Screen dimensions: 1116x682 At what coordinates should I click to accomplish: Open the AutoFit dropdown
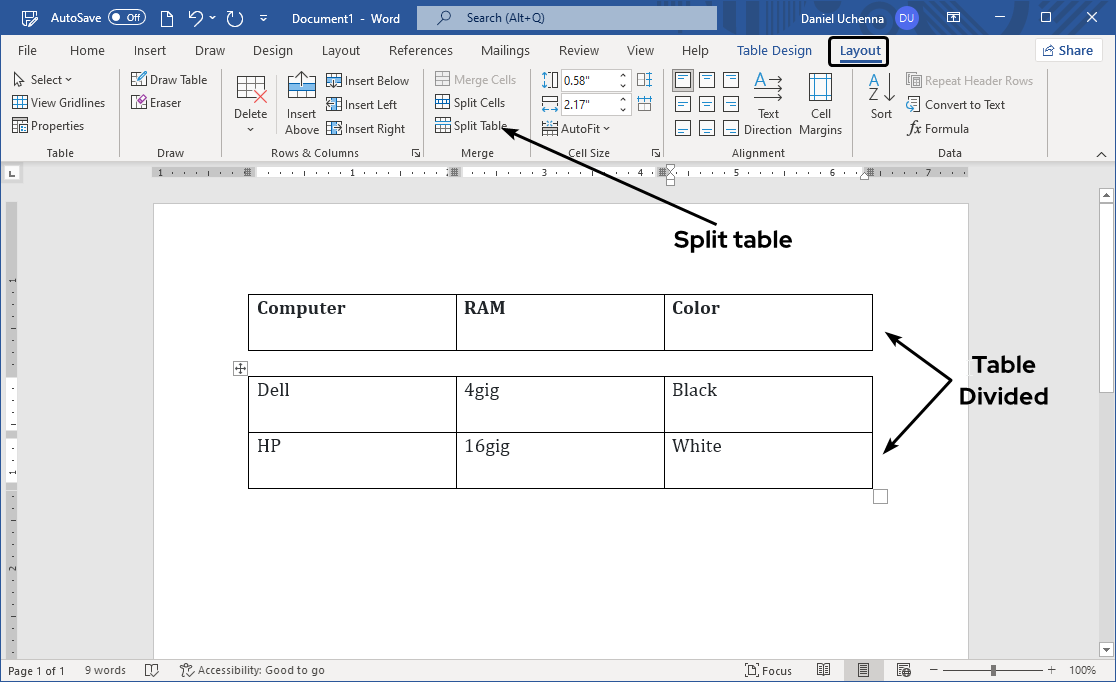click(580, 128)
